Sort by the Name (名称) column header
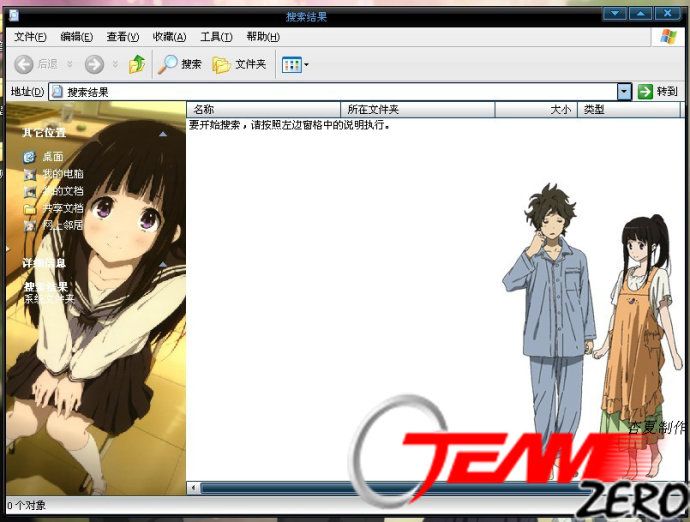This screenshot has height=522, width=690. tap(264, 109)
